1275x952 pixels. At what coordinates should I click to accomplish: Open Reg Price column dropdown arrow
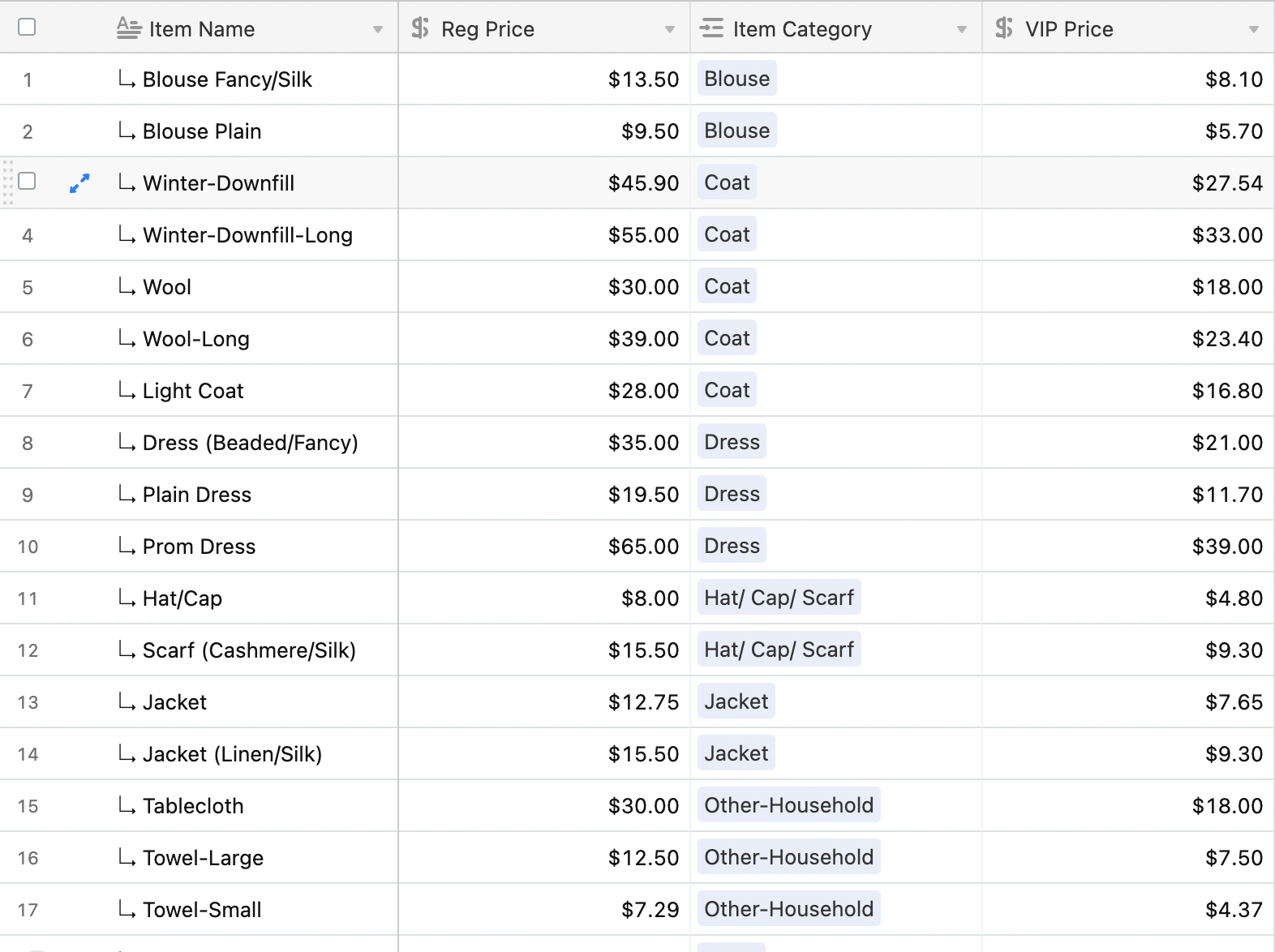(x=670, y=30)
